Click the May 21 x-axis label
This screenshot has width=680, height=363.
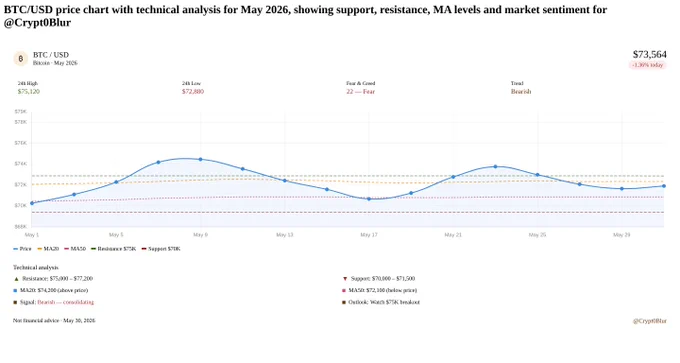coord(453,235)
